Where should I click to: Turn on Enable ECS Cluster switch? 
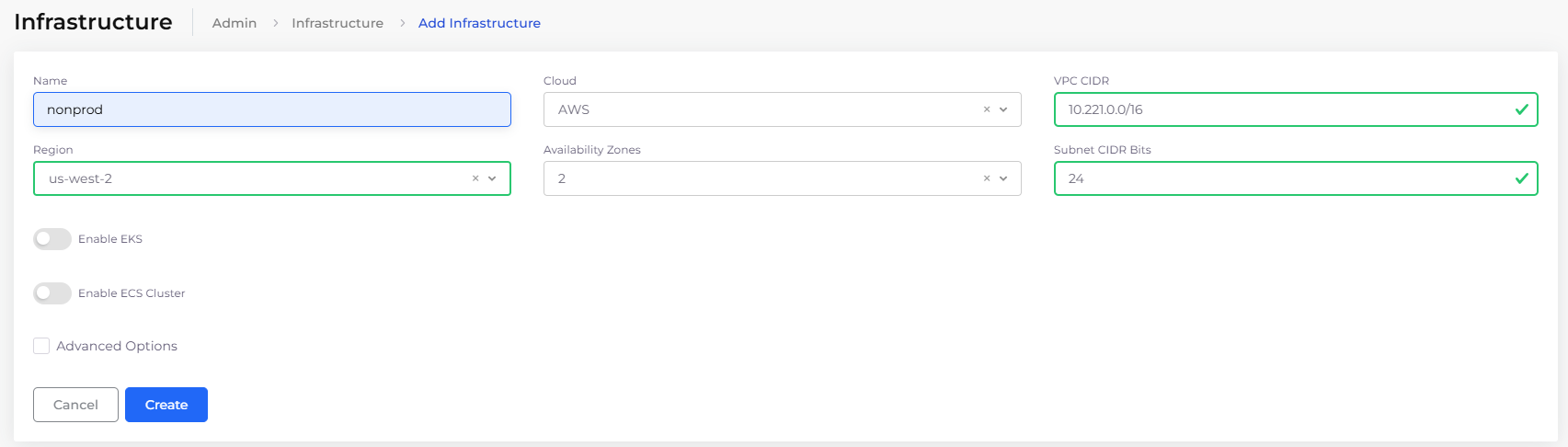pos(52,293)
